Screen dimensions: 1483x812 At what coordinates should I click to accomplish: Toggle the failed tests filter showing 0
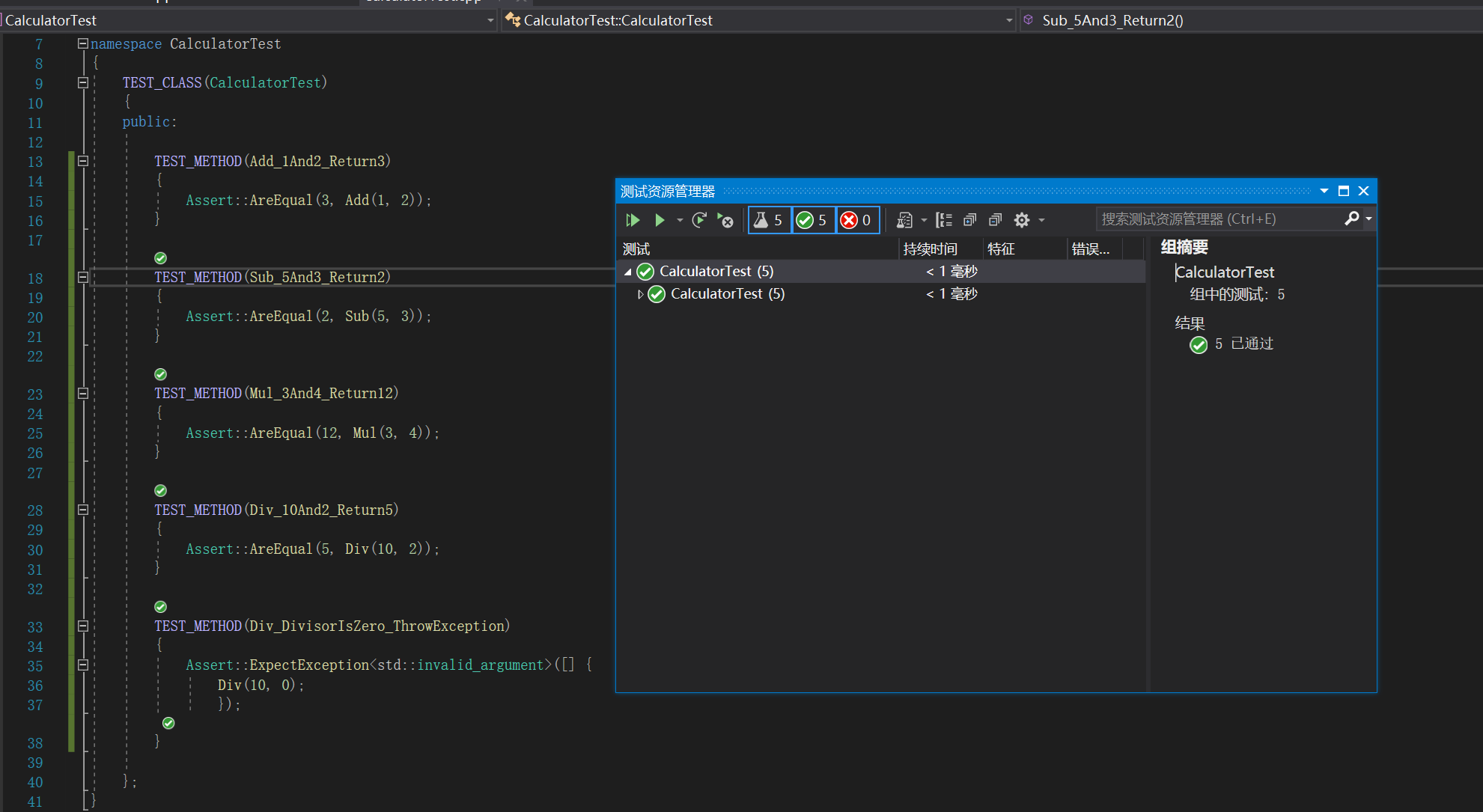click(857, 220)
